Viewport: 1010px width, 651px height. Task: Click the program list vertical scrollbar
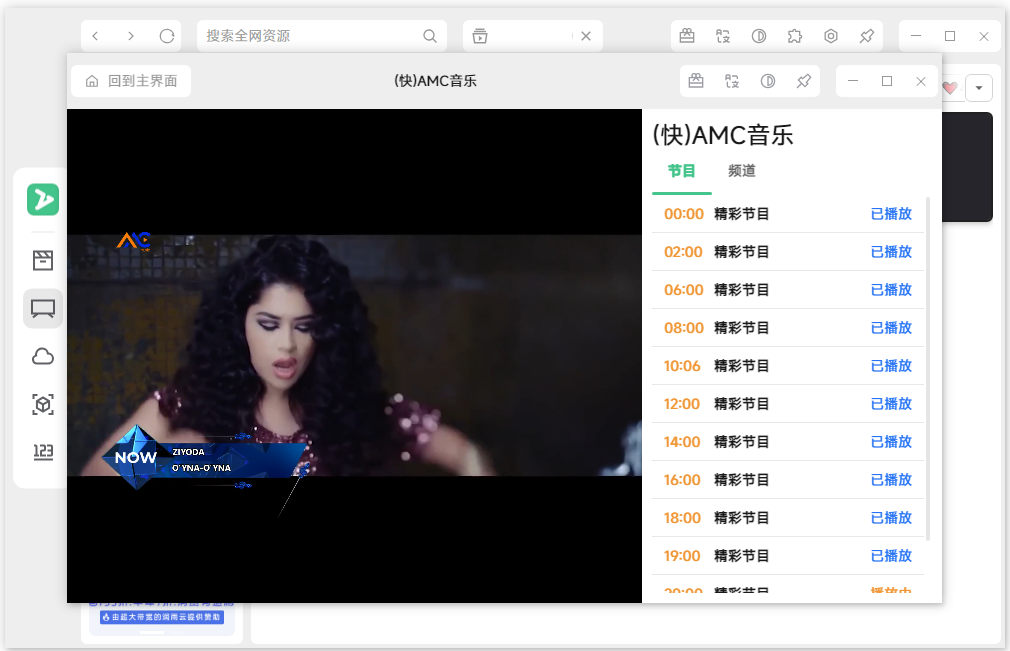click(x=928, y=368)
